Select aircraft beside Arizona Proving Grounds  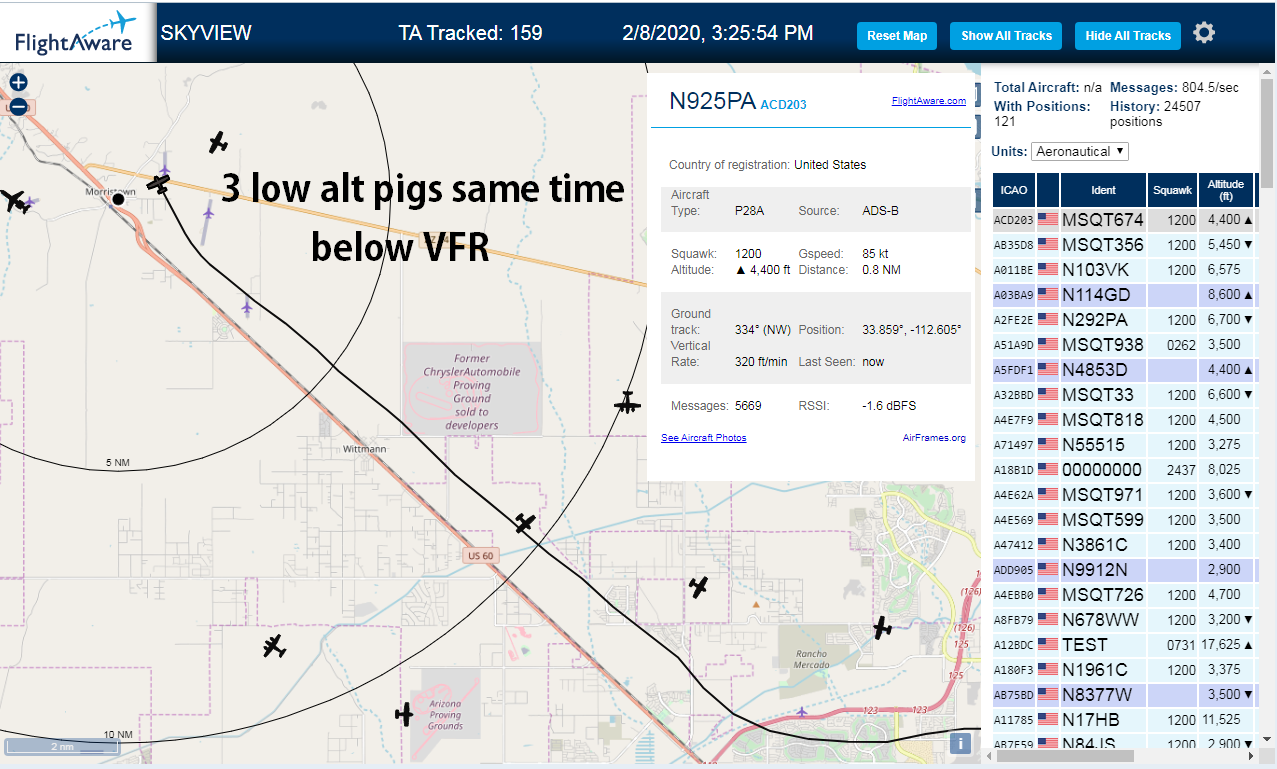point(404,714)
